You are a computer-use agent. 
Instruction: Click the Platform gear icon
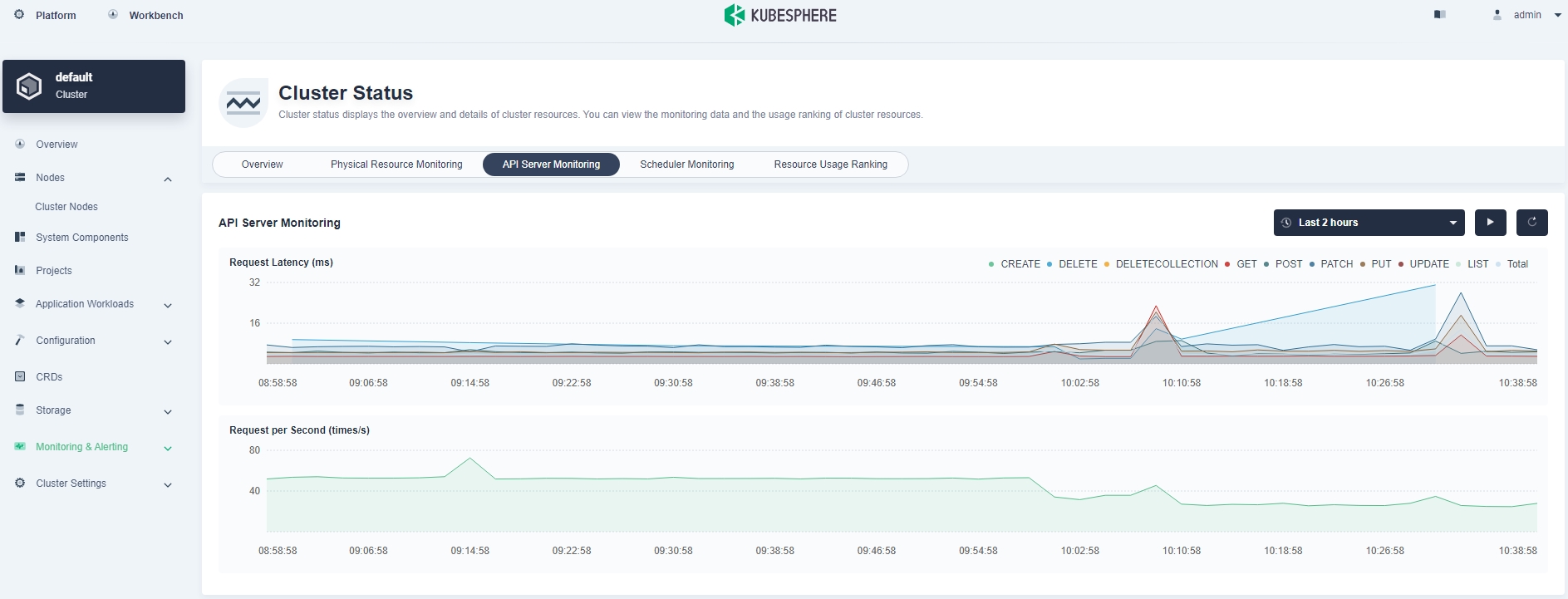tap(20, 15)
